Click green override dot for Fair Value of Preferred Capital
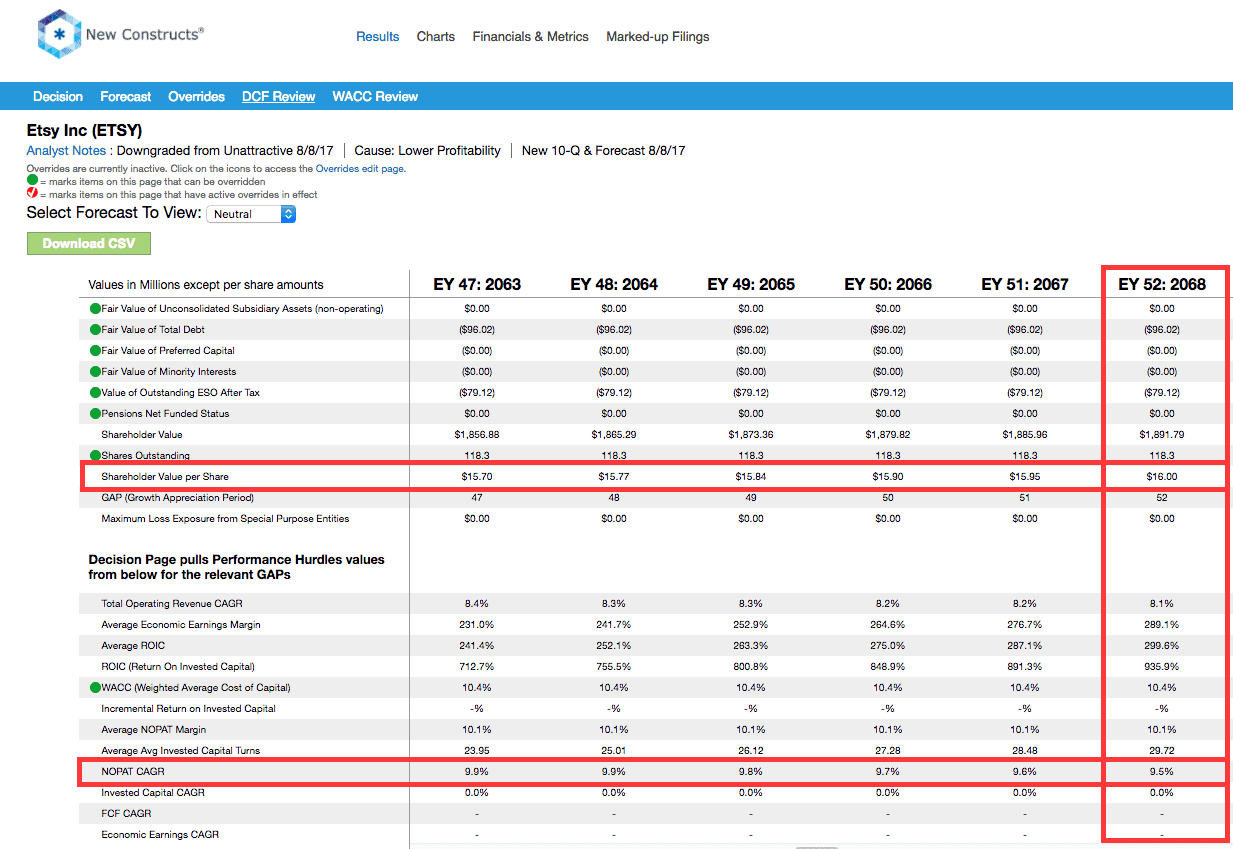This screenshot has height=849, width=1233. pos(95,351)
